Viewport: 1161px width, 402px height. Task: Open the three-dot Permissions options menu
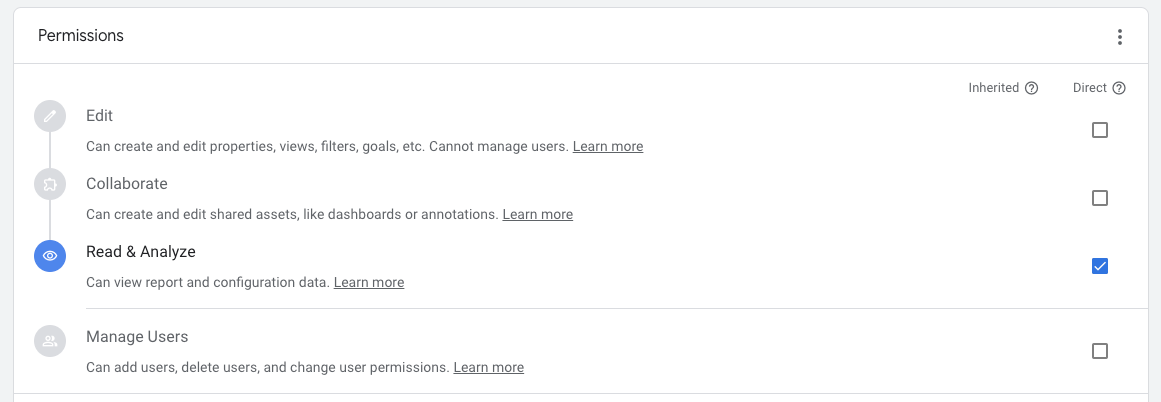click(x=1120, y=37)
